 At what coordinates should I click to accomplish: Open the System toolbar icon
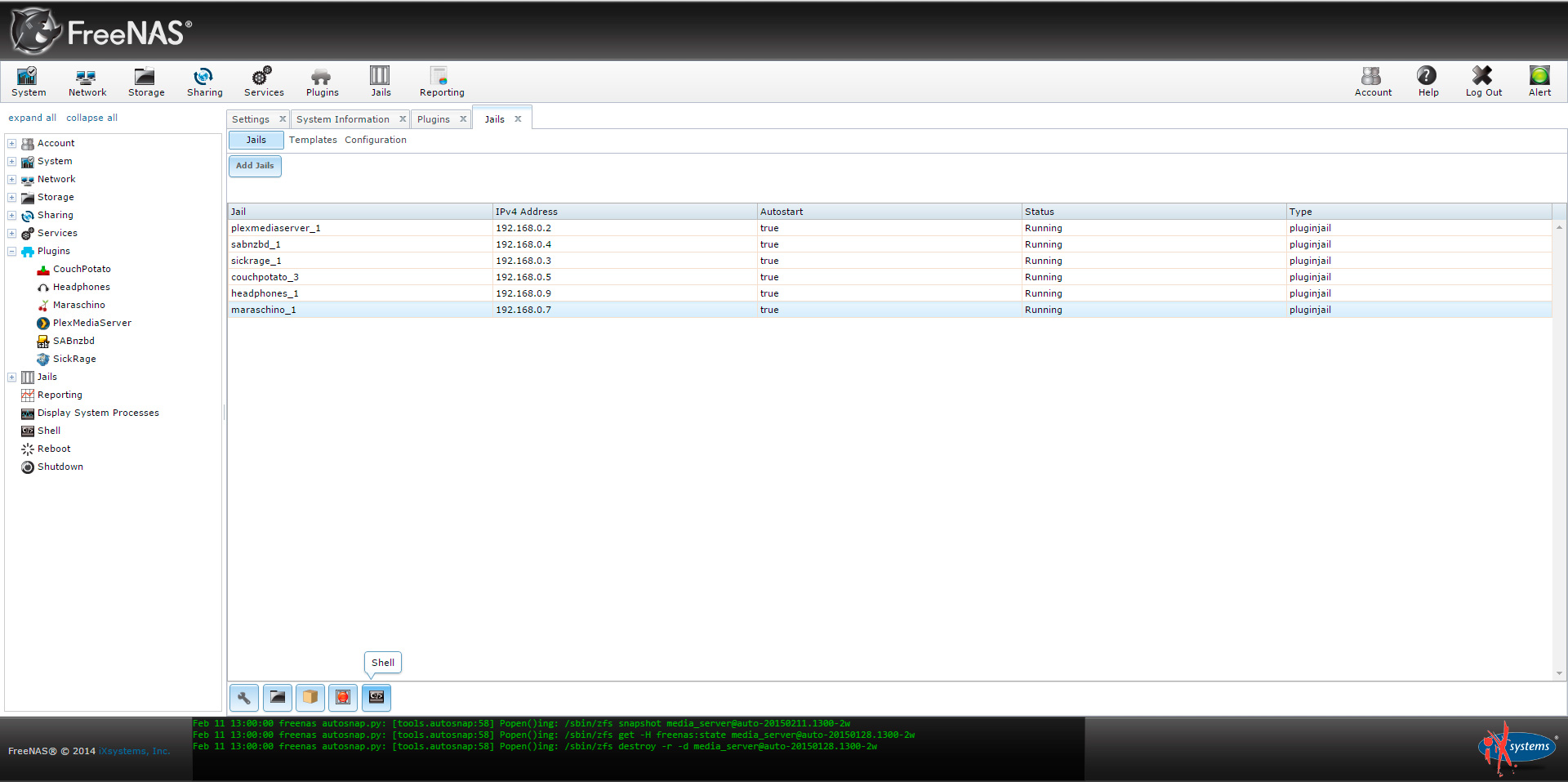(x=29, y=82)
